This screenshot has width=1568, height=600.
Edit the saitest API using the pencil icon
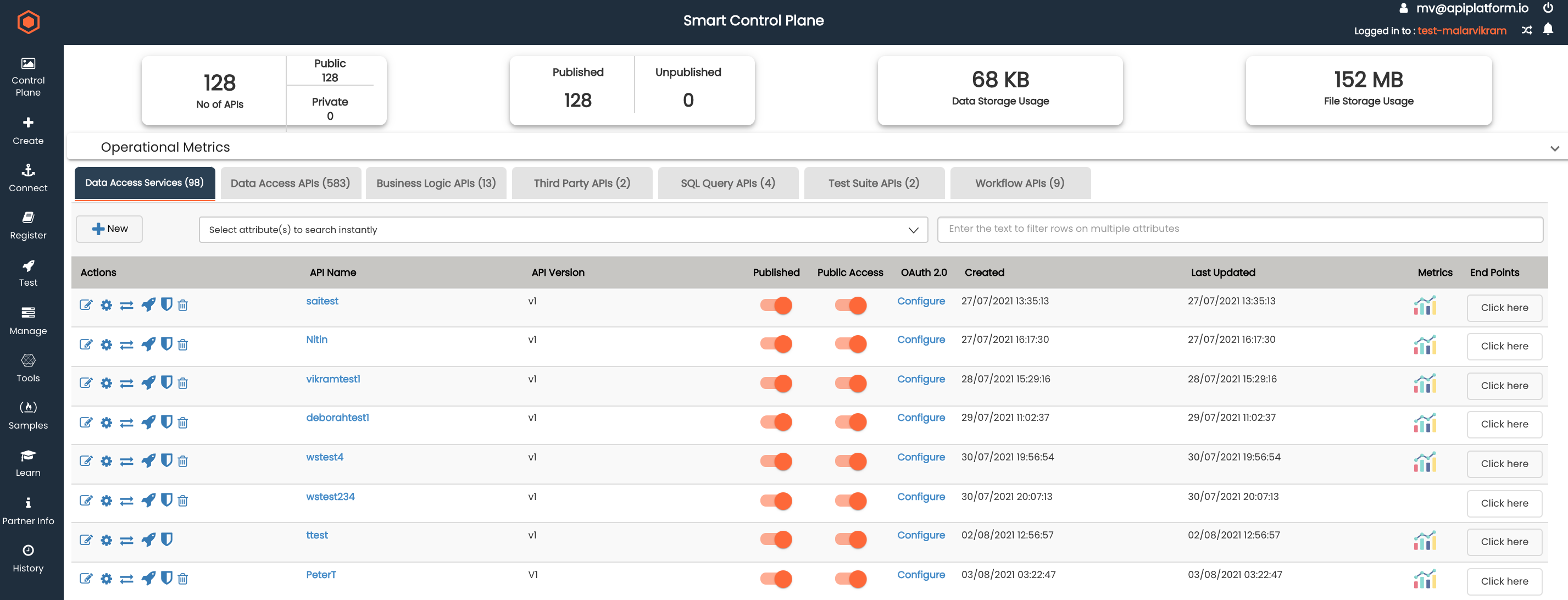(86, 305)
